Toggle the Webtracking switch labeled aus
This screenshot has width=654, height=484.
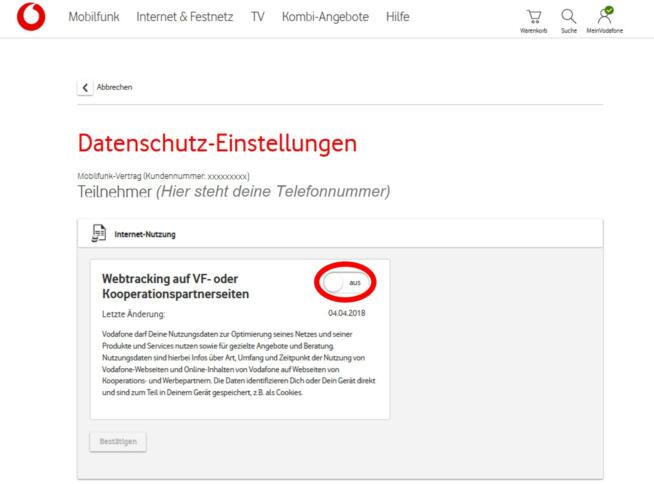pos(345,282)
